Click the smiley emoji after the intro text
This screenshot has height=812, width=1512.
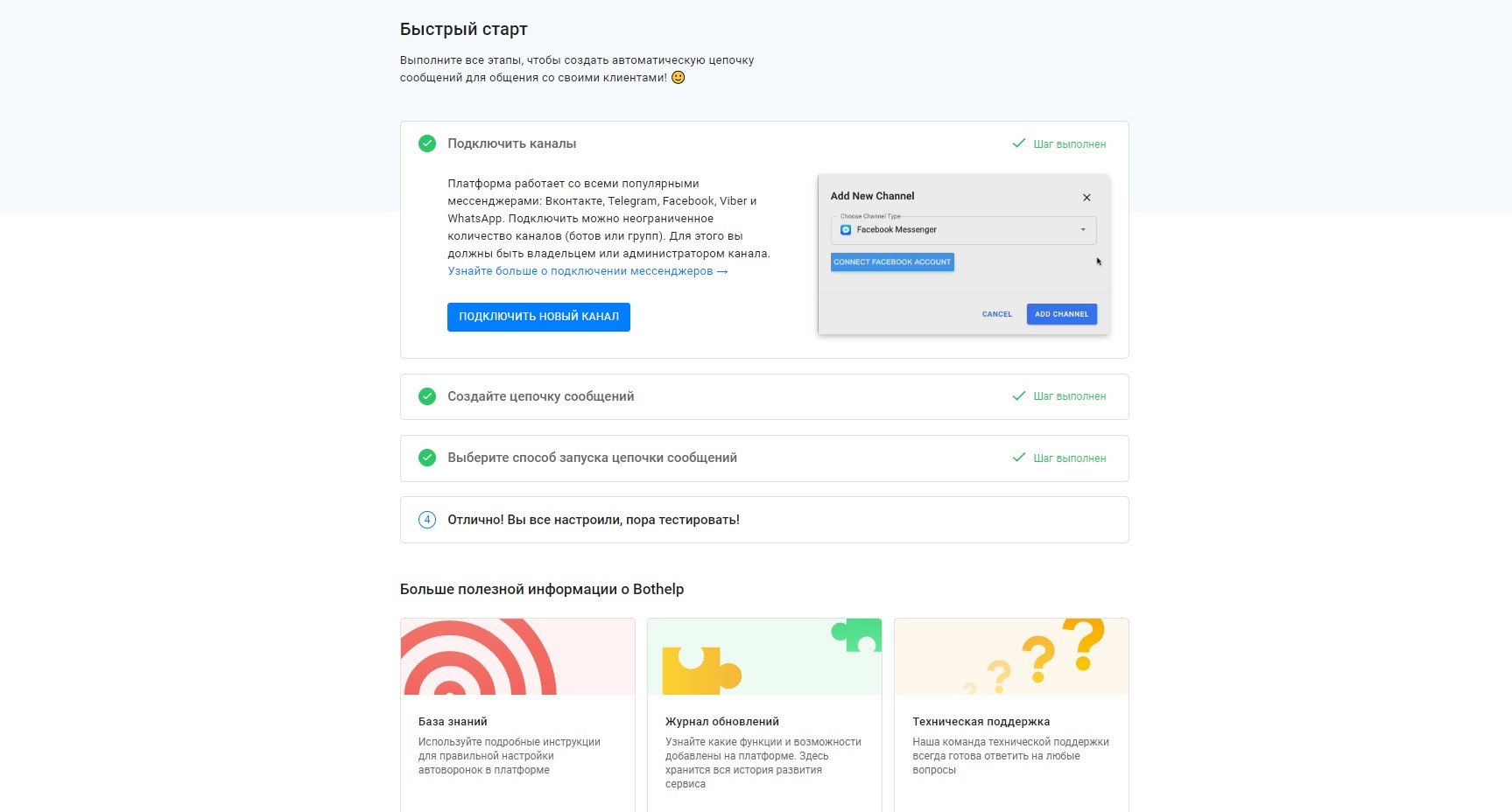pyautogui.click(x=678, y=78)
